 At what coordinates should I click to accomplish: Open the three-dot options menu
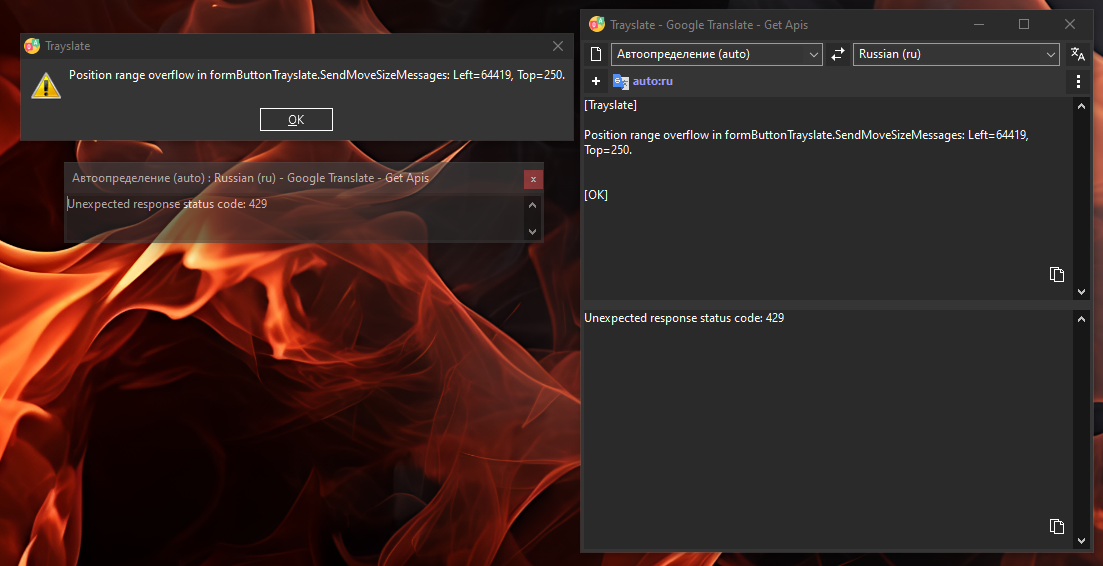1078,82
